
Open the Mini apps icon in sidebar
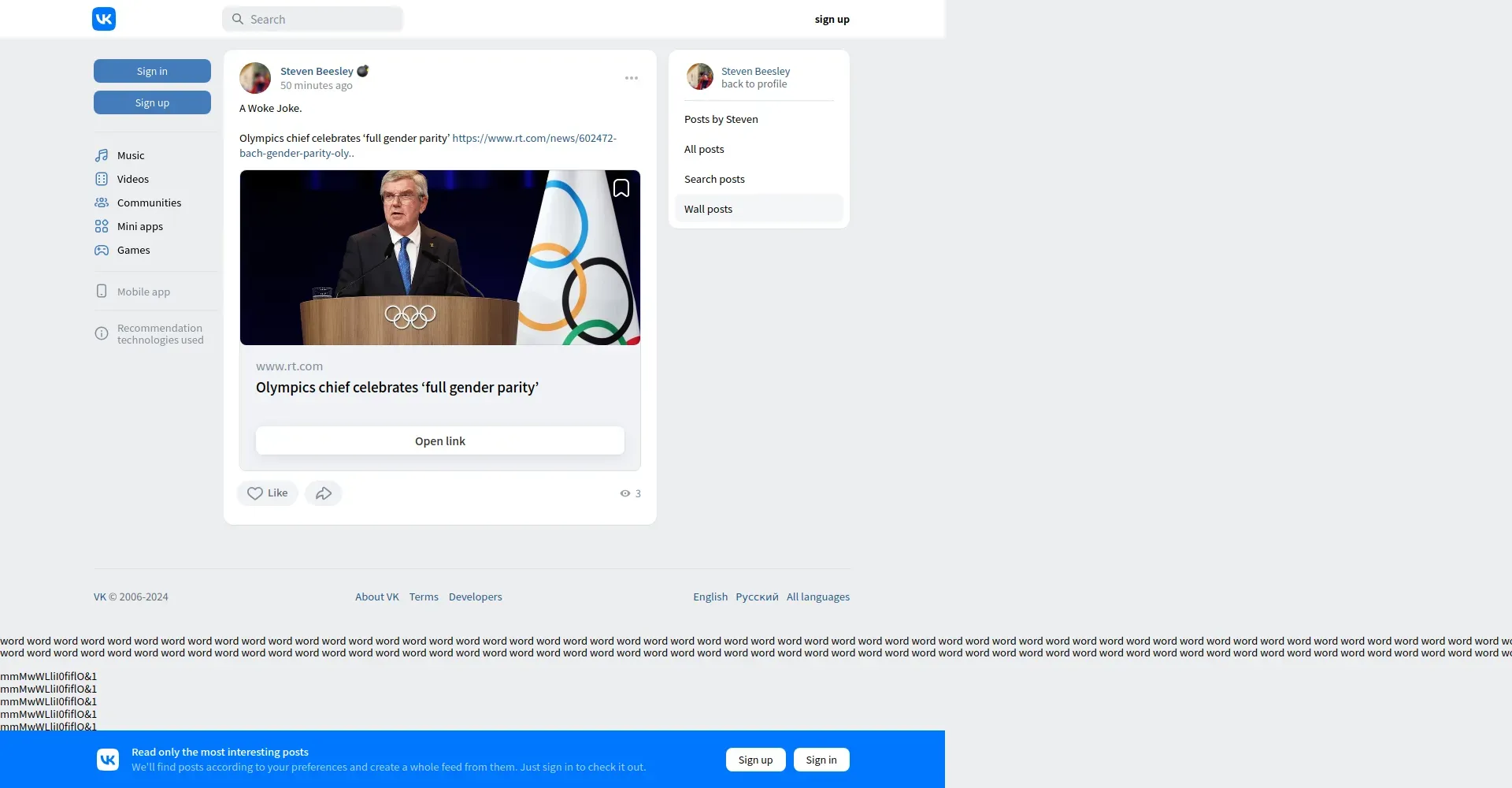click(102, 226)
